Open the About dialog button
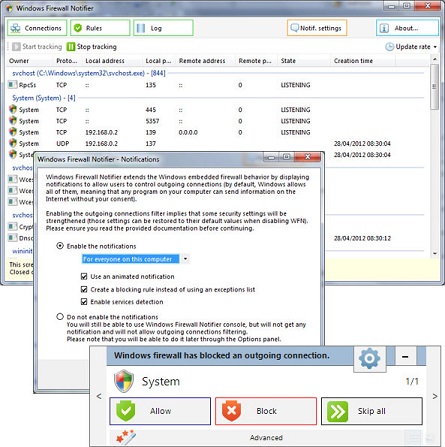 coord(407,28)
